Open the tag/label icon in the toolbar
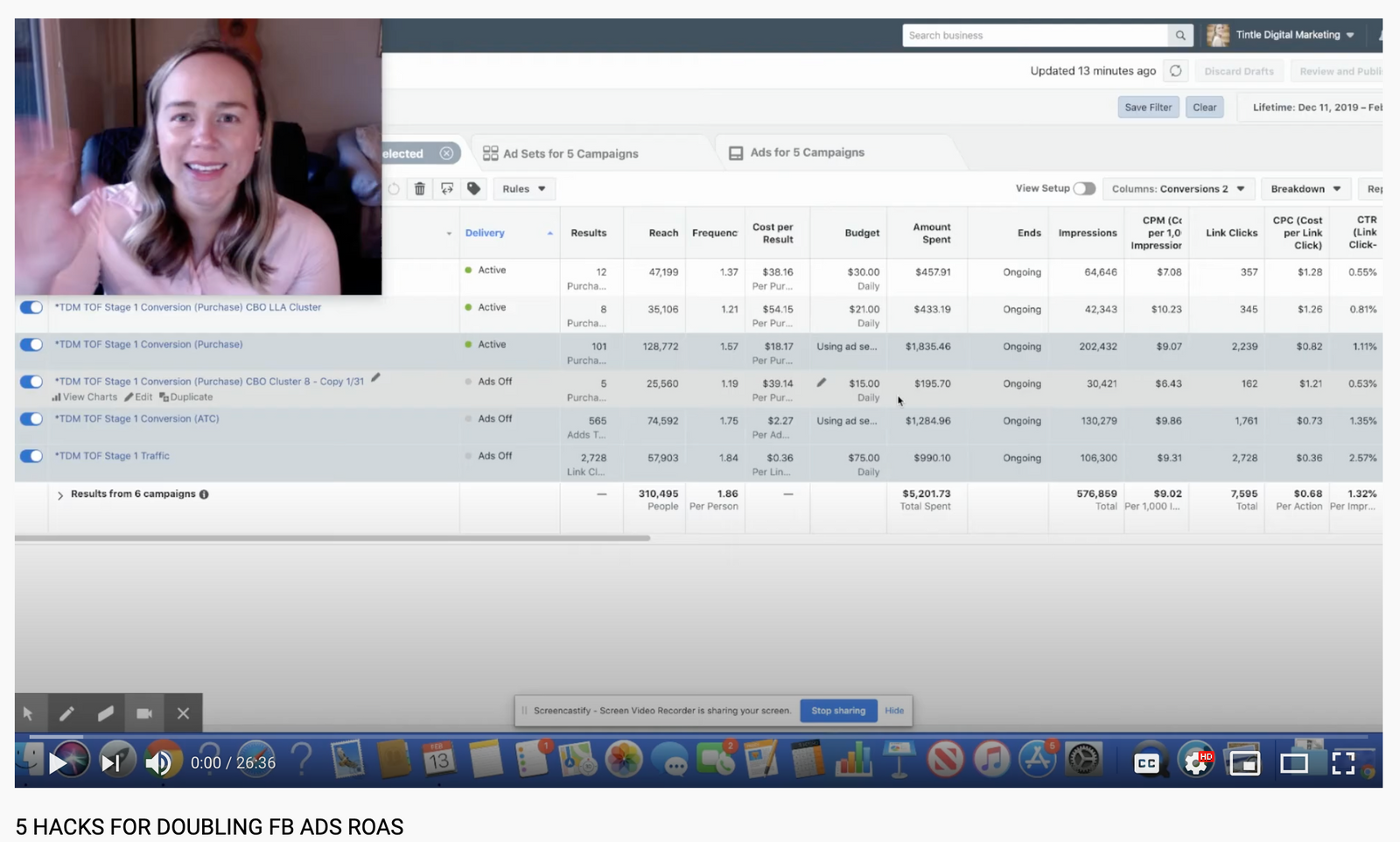1400x842 pixels. (473, 188)
